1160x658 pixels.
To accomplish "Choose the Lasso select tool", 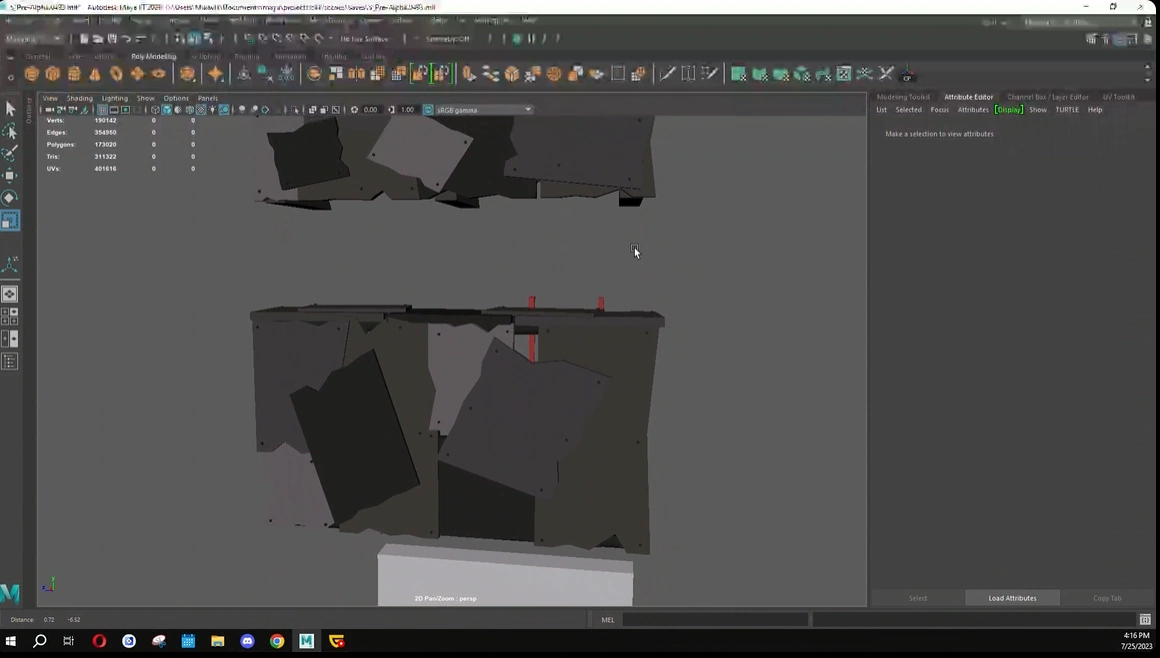I will 10,132.
